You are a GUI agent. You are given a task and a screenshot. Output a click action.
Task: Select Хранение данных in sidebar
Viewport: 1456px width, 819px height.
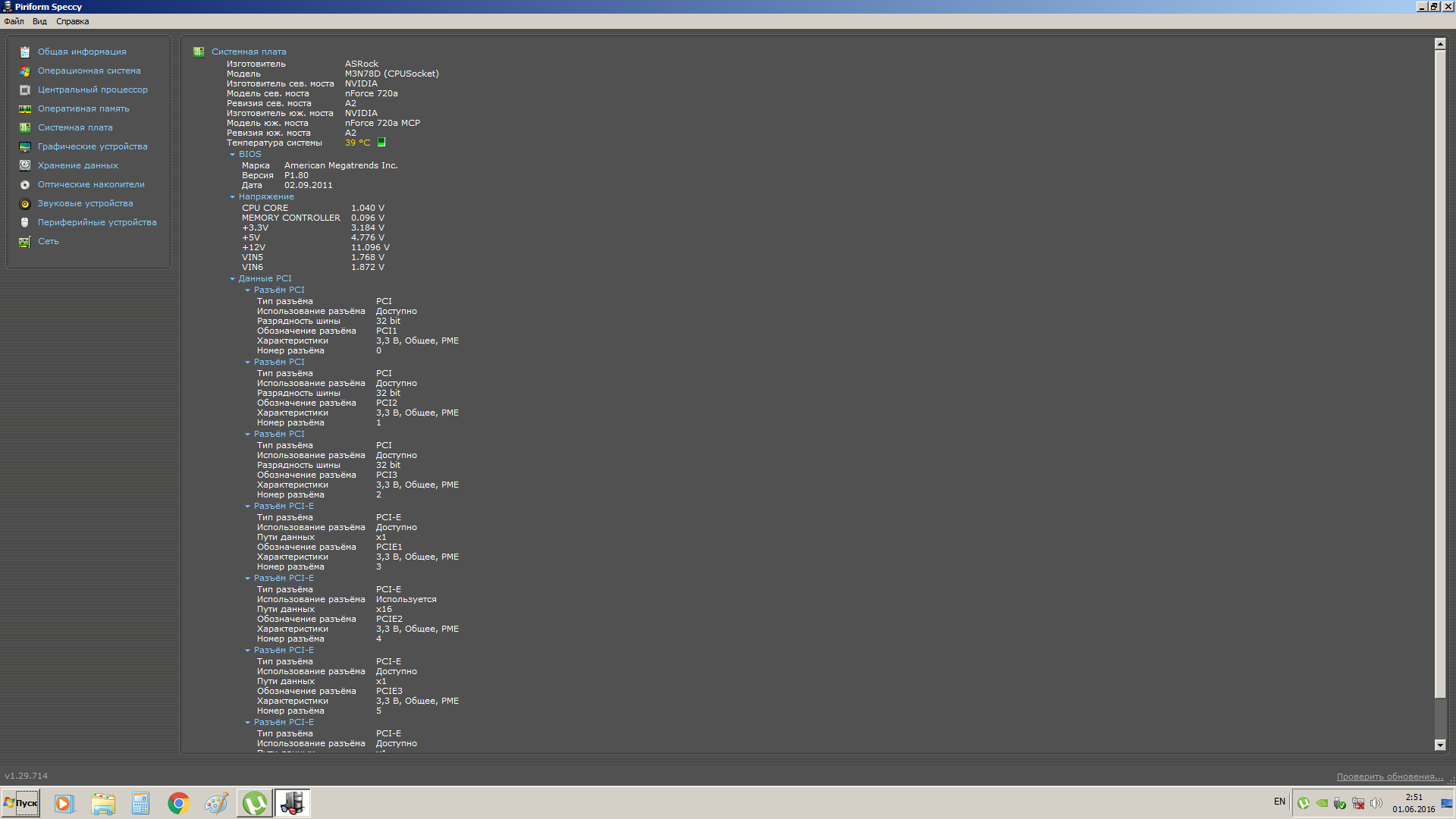click(x=78, y=165)
